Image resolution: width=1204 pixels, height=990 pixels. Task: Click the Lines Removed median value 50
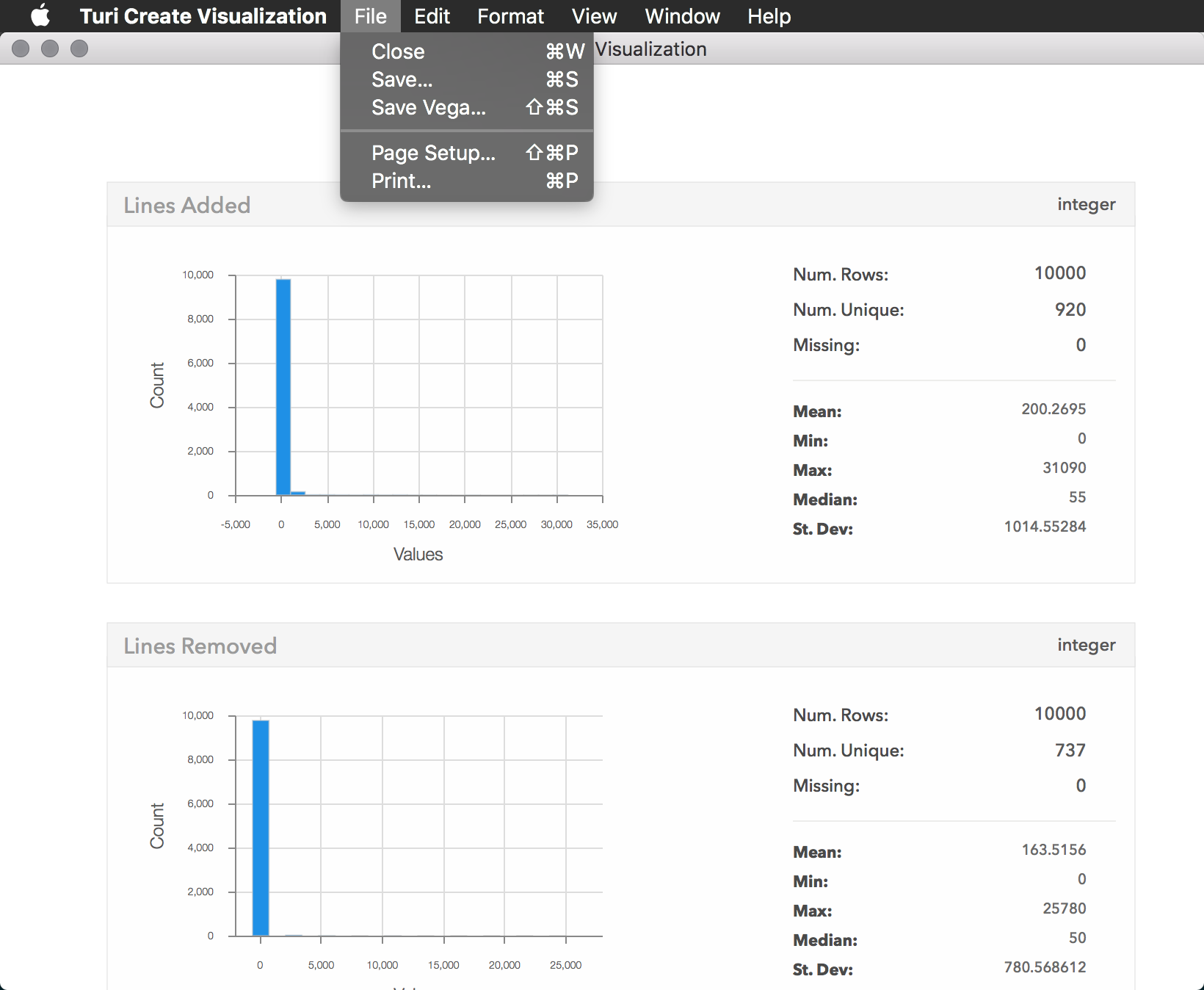click(1077, 938)
